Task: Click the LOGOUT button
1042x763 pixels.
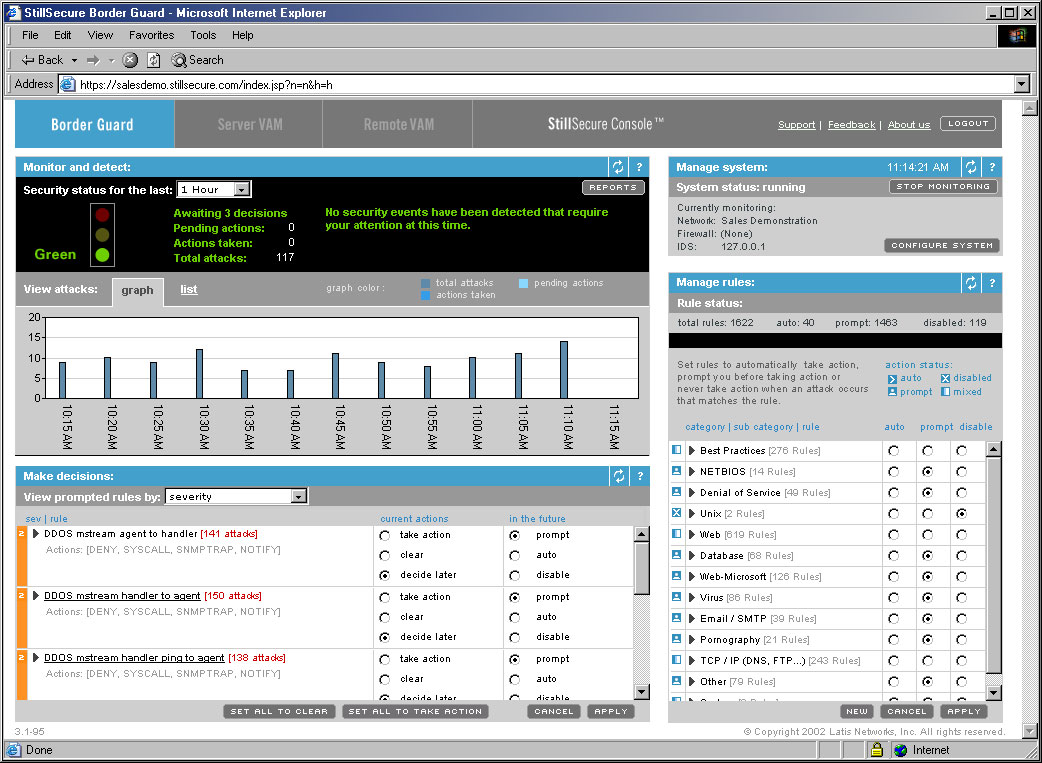Action: pos(968,124)
